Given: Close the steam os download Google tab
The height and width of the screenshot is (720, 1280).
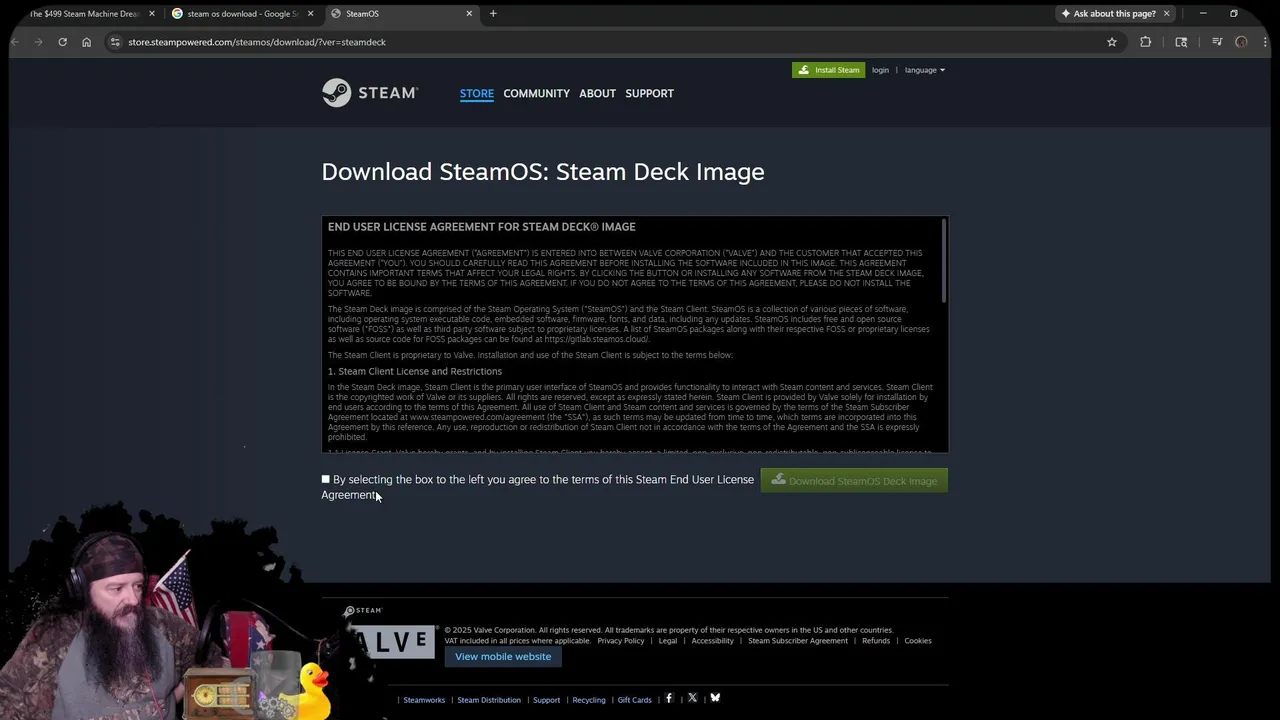Looking at the screenshot, I should click(x=310, y=14).
